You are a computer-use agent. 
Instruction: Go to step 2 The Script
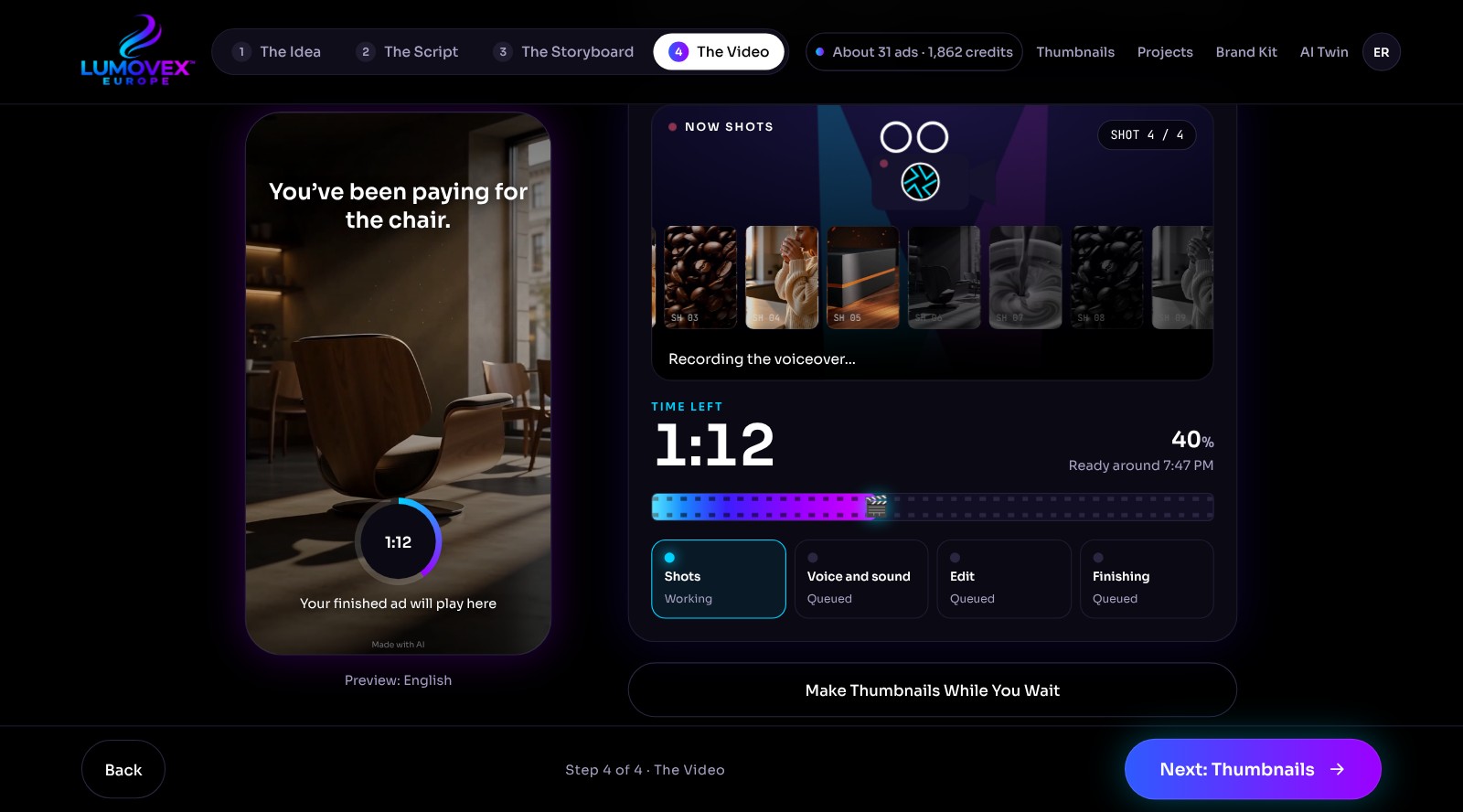click(408, 52)
